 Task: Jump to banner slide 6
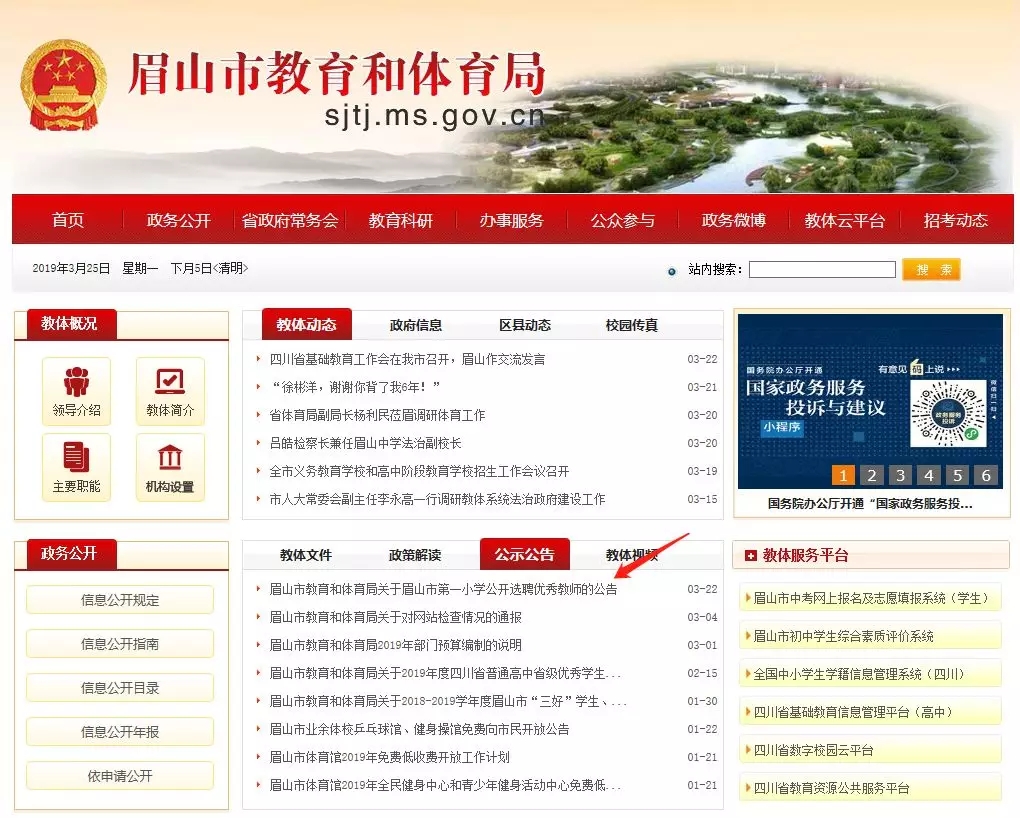(x=987, y=475)
